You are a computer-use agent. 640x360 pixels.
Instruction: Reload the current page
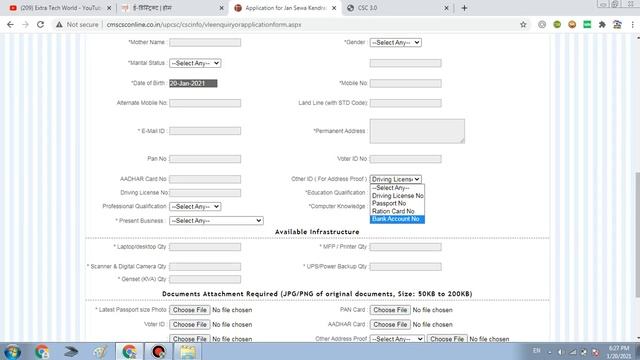click(40, 24)
